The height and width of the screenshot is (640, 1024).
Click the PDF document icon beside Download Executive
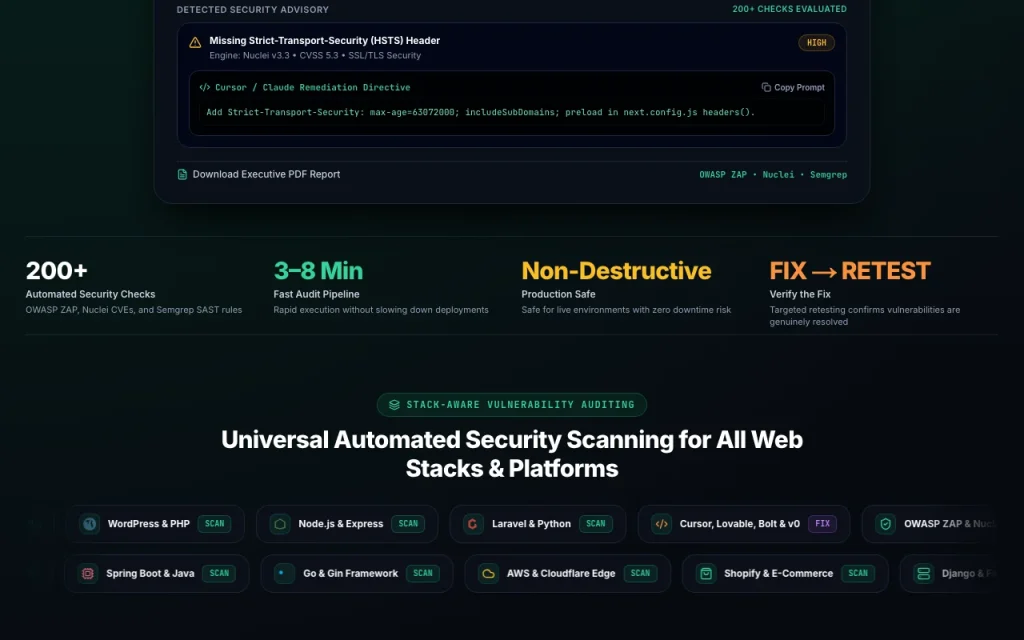pyautogui.click(x=182, y=174)
